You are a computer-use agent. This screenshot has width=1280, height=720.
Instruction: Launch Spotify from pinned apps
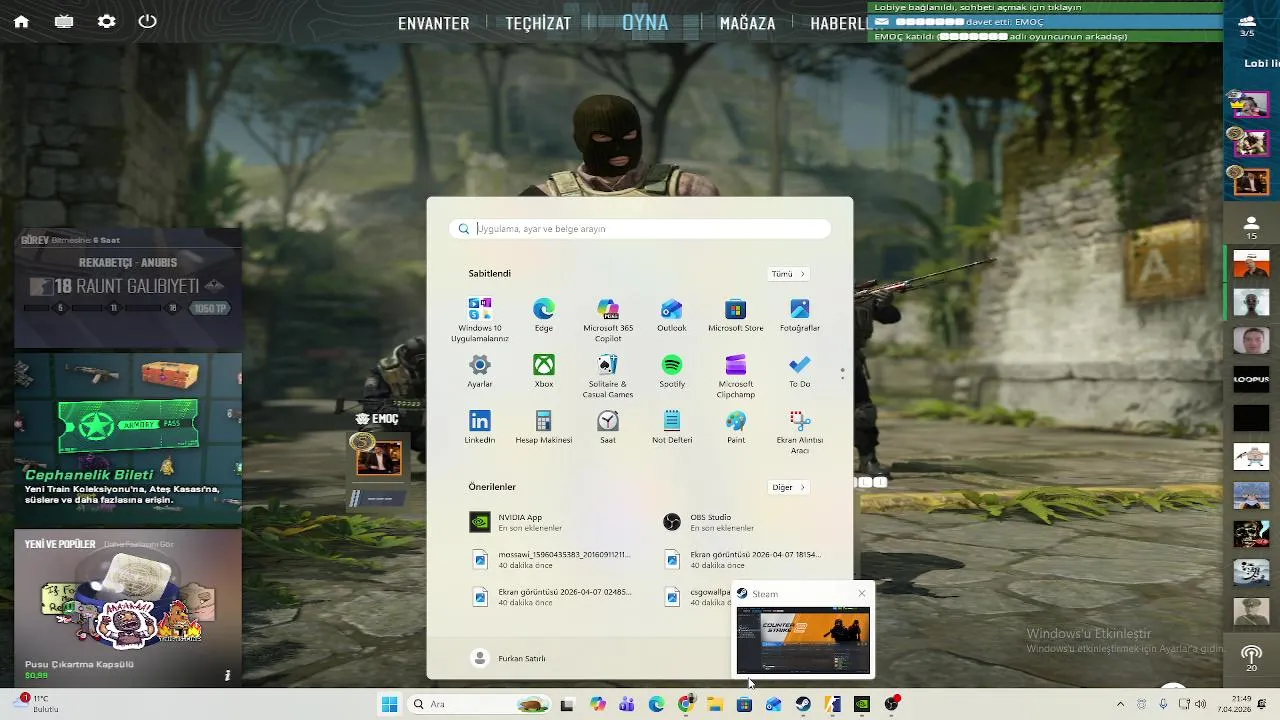(x=672, y=371)
